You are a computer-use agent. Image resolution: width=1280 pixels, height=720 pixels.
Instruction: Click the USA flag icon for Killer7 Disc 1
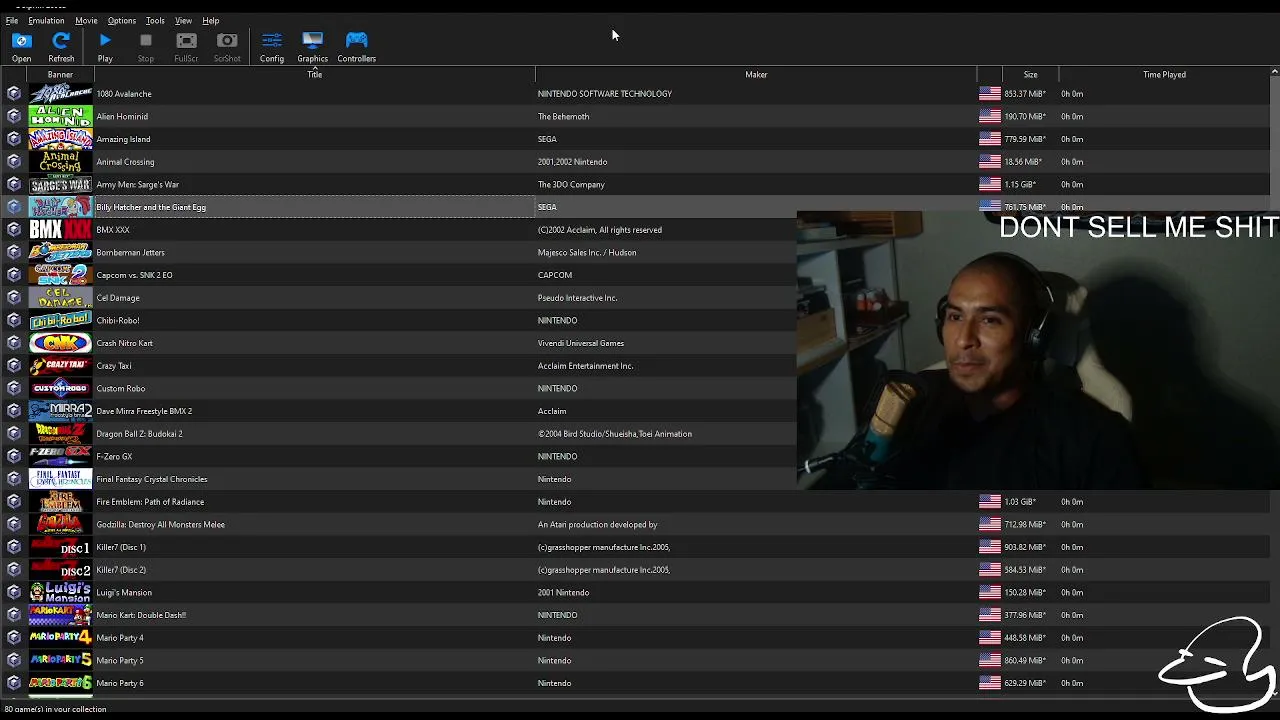[x=990, y=547]
